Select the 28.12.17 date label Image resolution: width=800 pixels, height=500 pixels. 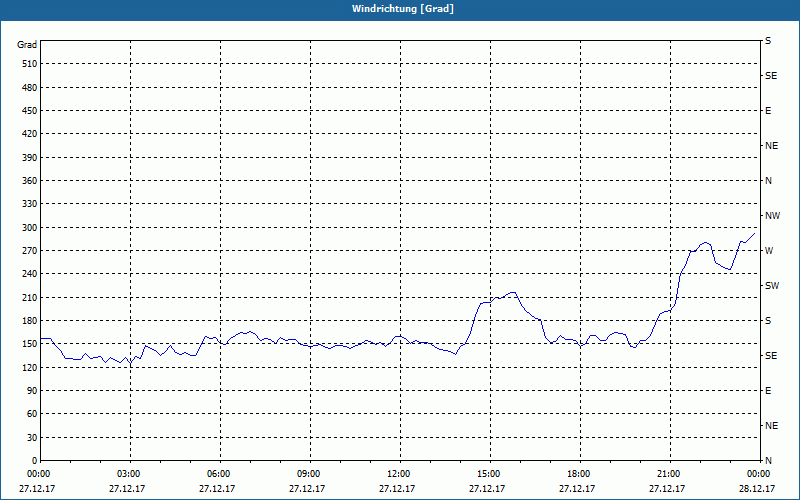(x=757, y=489)
